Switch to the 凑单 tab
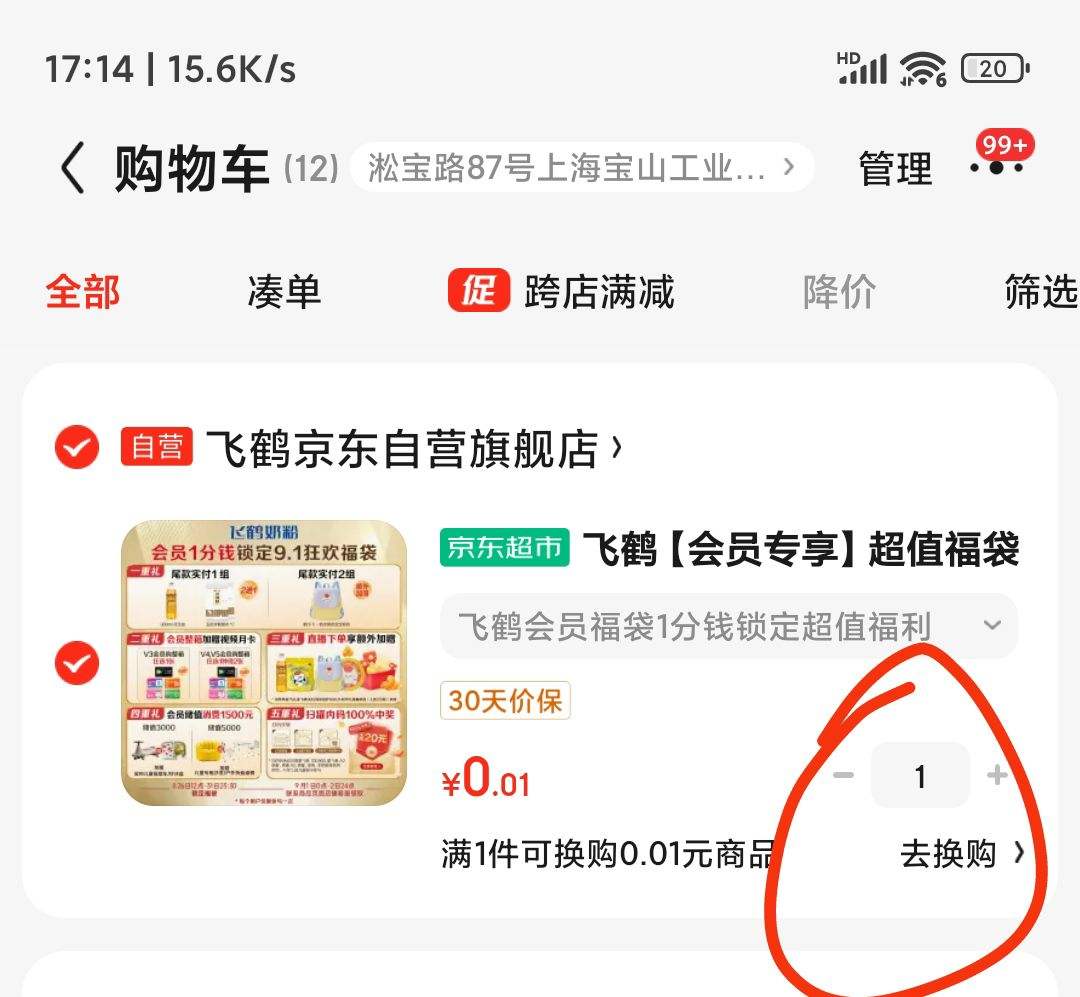 (284, 291)
